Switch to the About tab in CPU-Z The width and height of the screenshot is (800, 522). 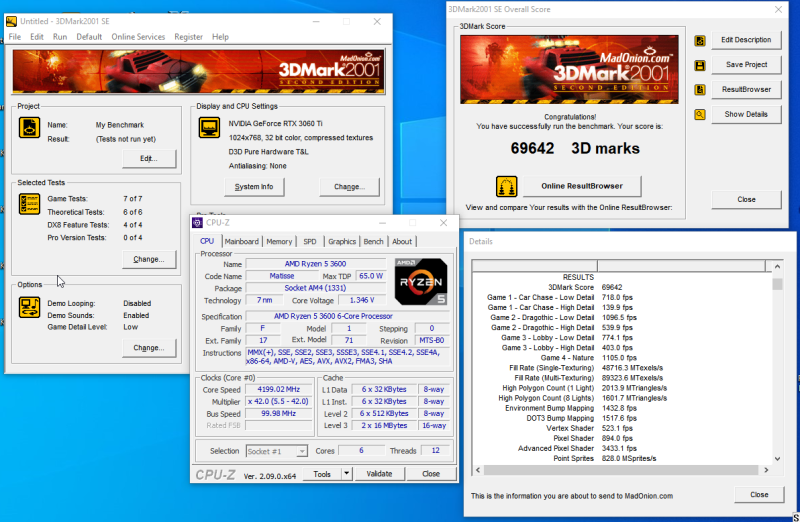(x=402, y=241)
